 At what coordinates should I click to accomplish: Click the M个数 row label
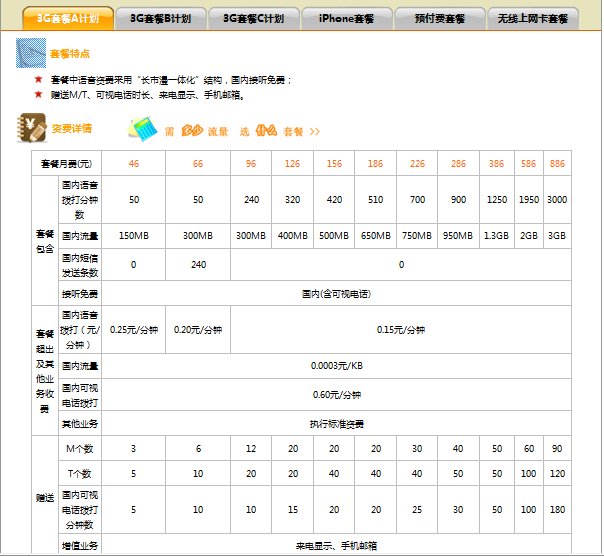[80, 448]
